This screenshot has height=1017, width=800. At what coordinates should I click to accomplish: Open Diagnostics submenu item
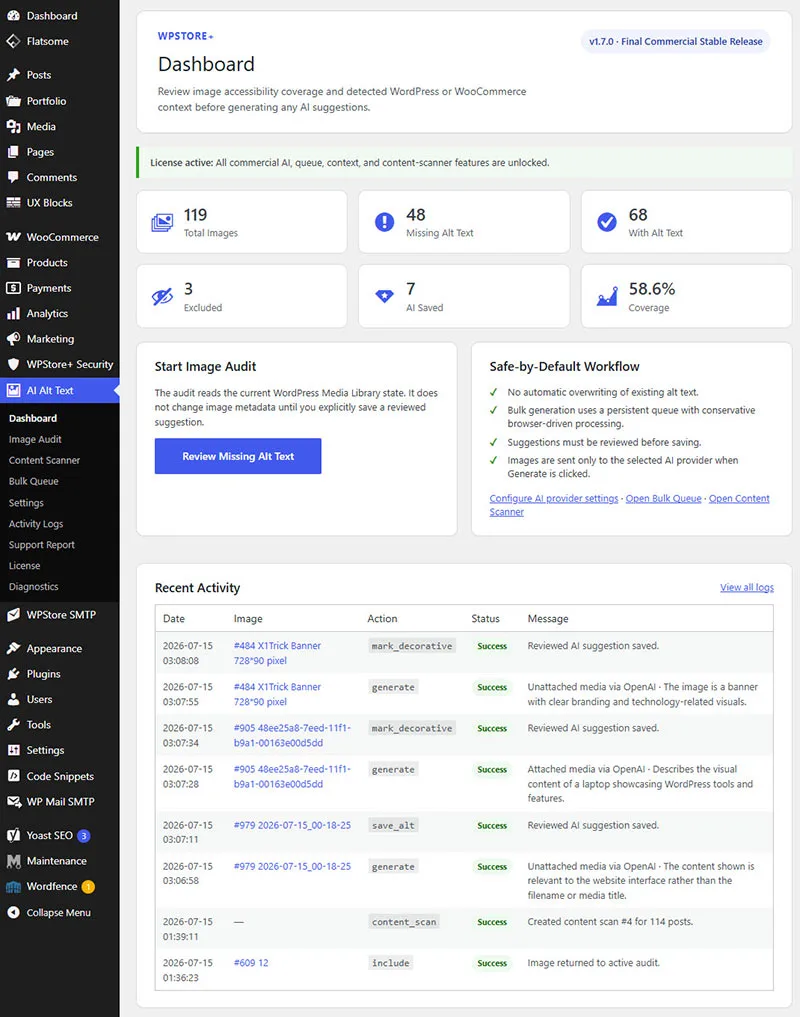[33, 586]
